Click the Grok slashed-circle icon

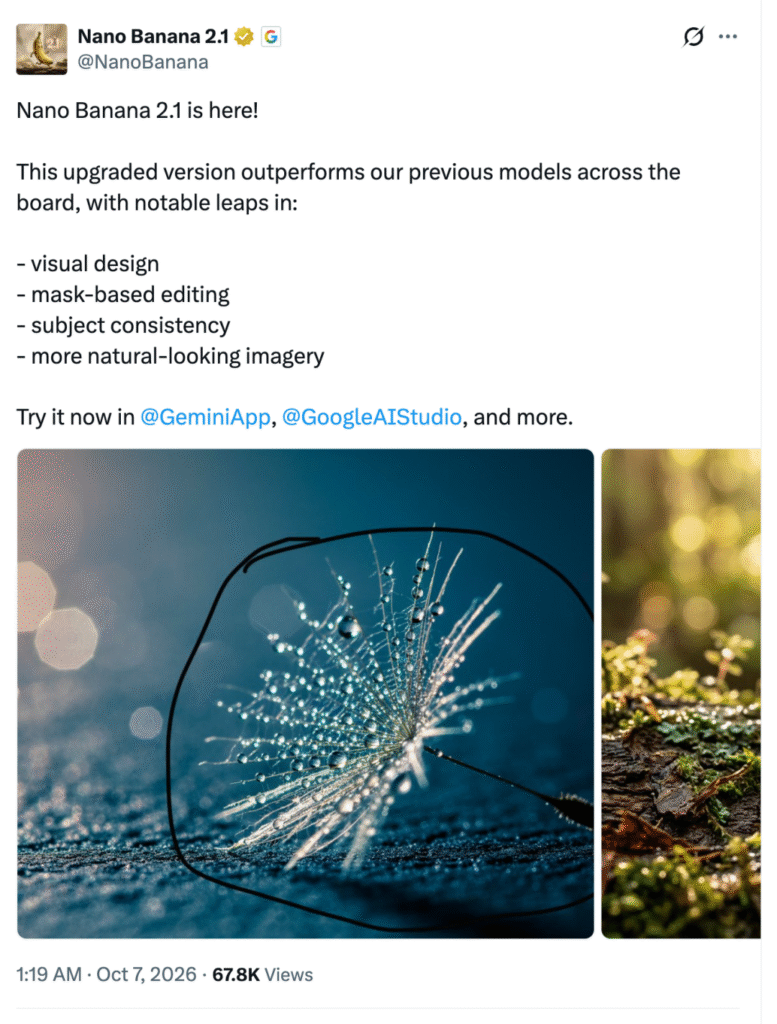(693, 37)
